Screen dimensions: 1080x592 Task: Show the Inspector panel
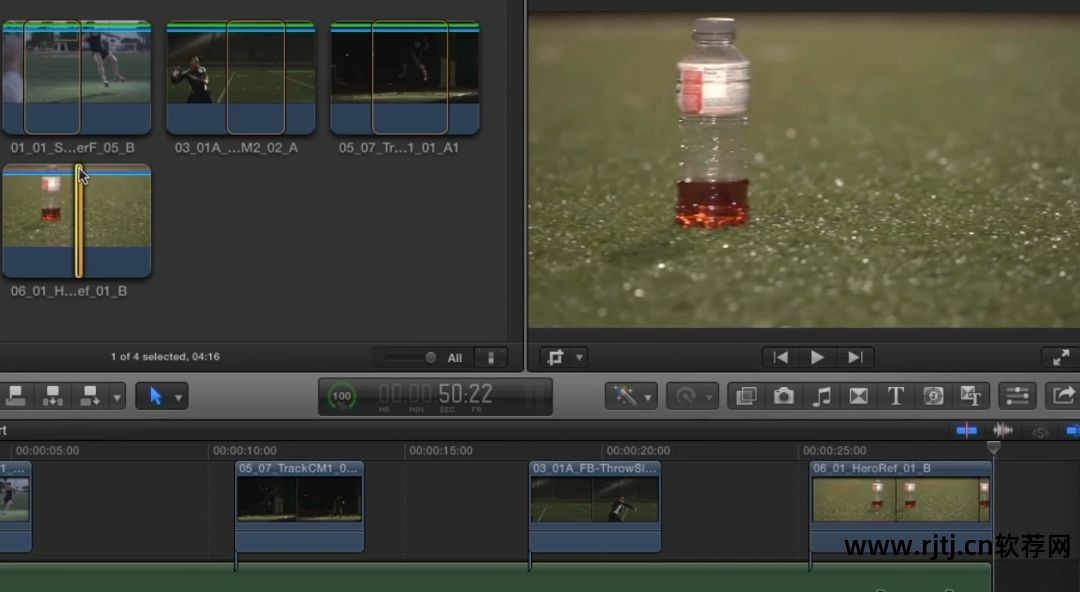(x=1017, y=396)
